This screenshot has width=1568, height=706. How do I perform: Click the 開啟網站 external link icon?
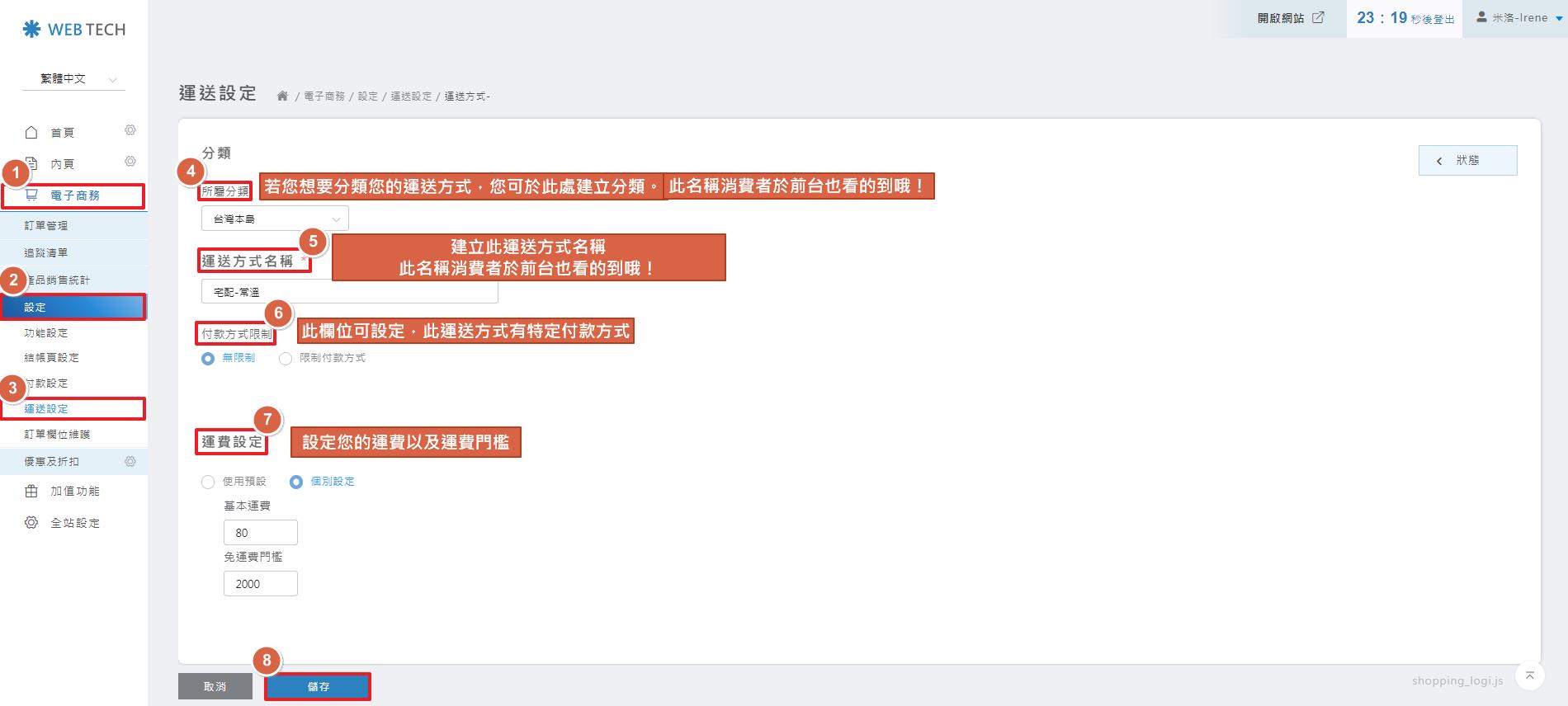pos(1318,17)
